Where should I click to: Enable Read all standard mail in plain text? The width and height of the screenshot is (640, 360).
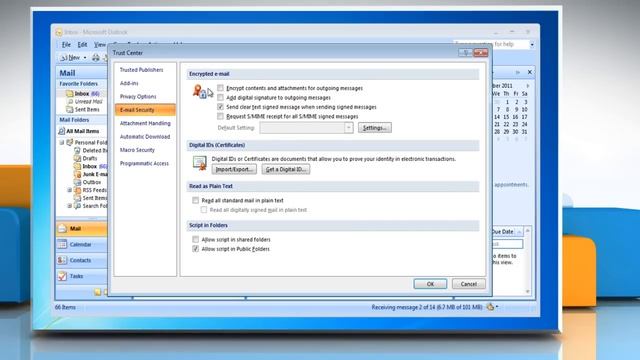point(196,200)
